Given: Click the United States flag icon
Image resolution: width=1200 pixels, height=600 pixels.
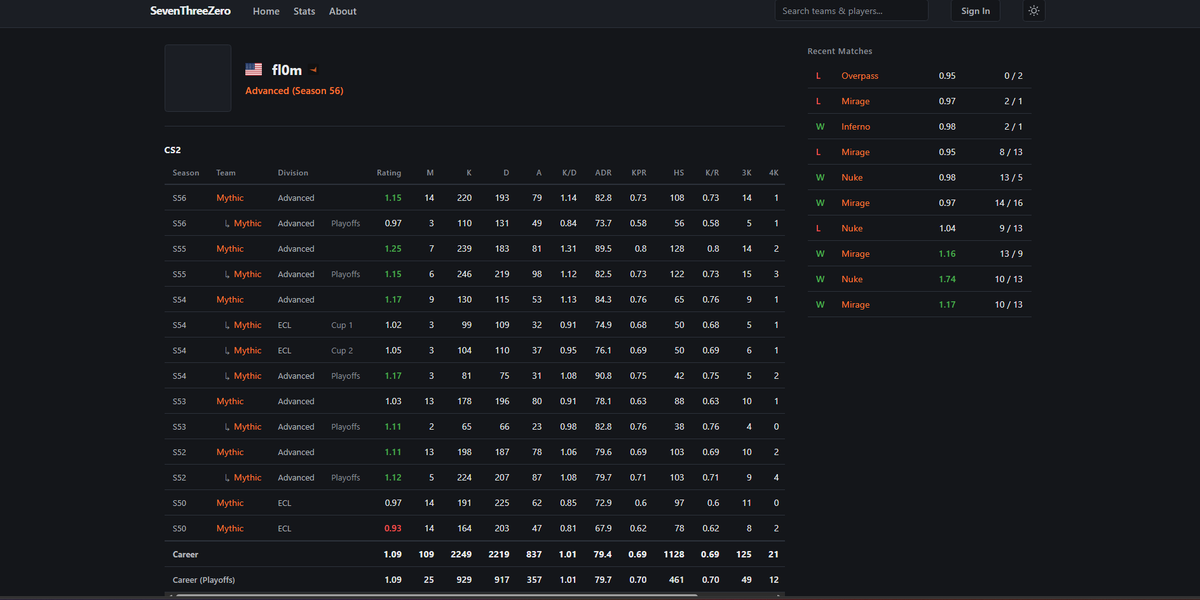Looking at the screenshot, I should pyautogui.click(x=254, y=70).
